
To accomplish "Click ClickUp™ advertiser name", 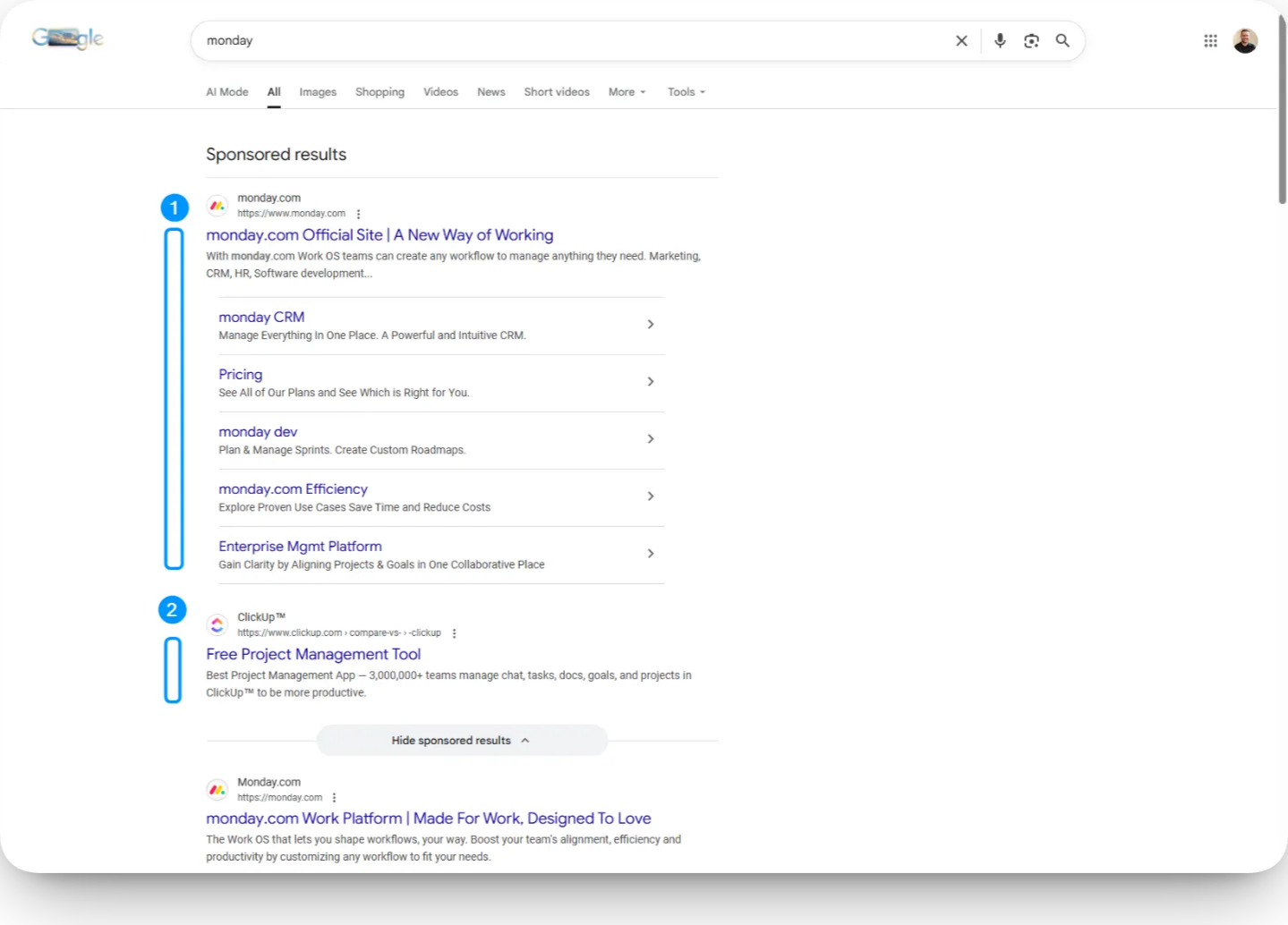I will [261, 617].
